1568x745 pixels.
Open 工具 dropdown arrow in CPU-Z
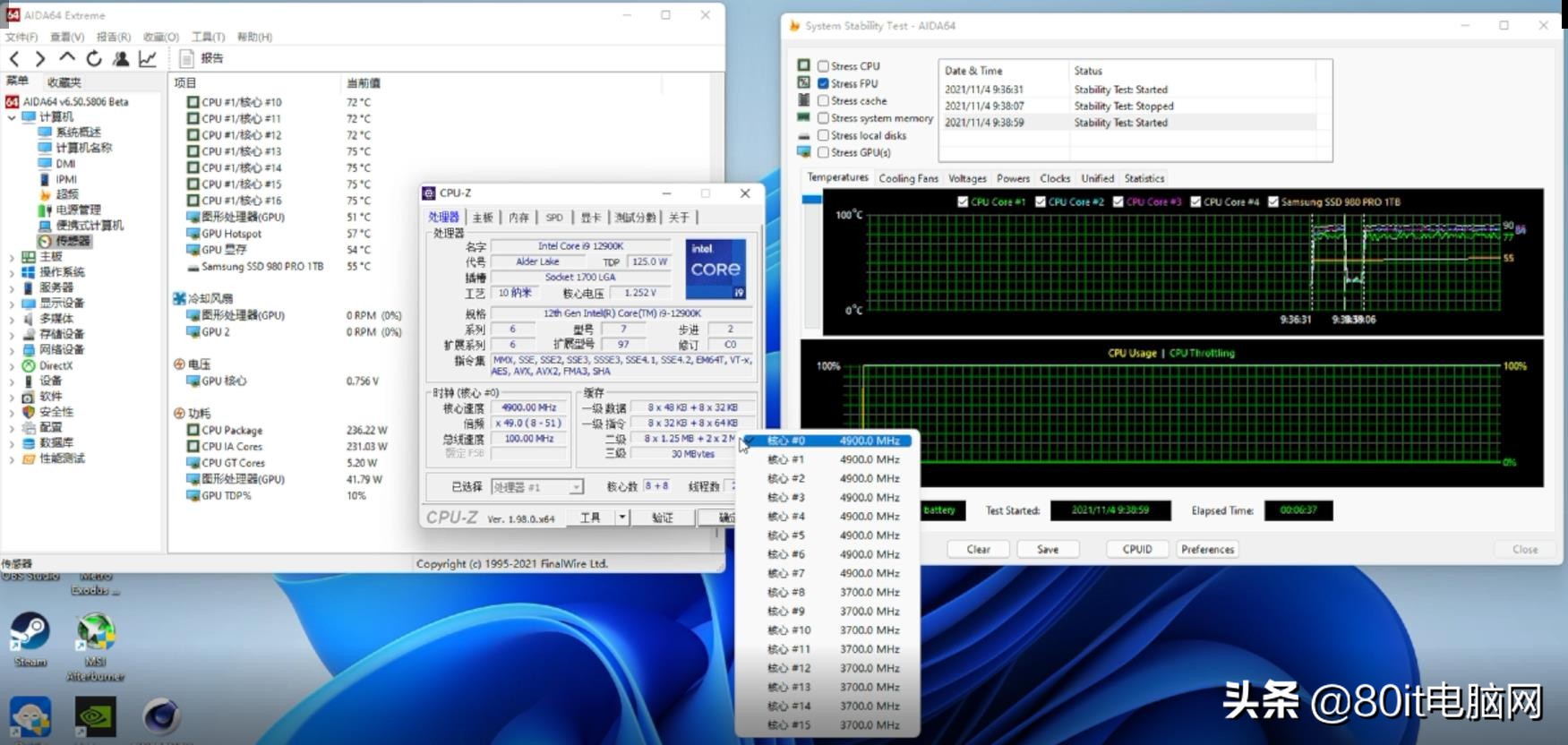(621, 518)
